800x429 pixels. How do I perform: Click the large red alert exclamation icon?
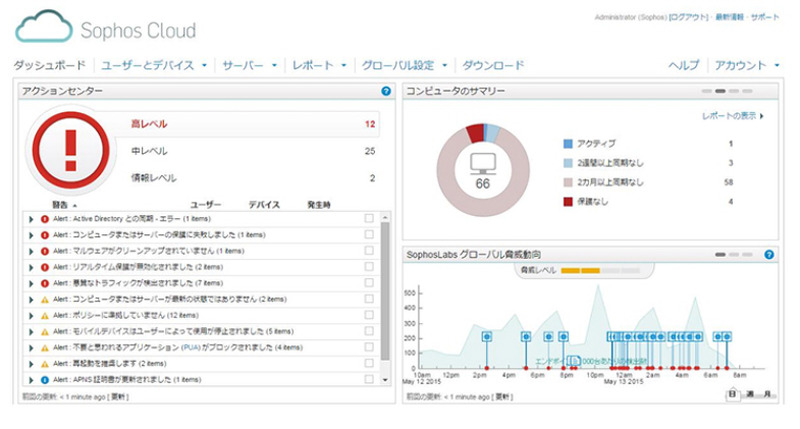click(x=69, y=150)
